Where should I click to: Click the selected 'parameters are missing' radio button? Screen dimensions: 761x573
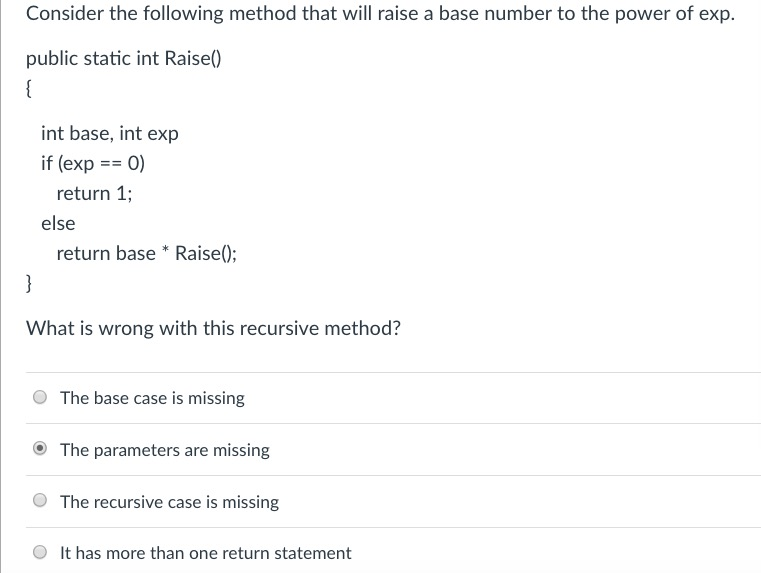40,450
